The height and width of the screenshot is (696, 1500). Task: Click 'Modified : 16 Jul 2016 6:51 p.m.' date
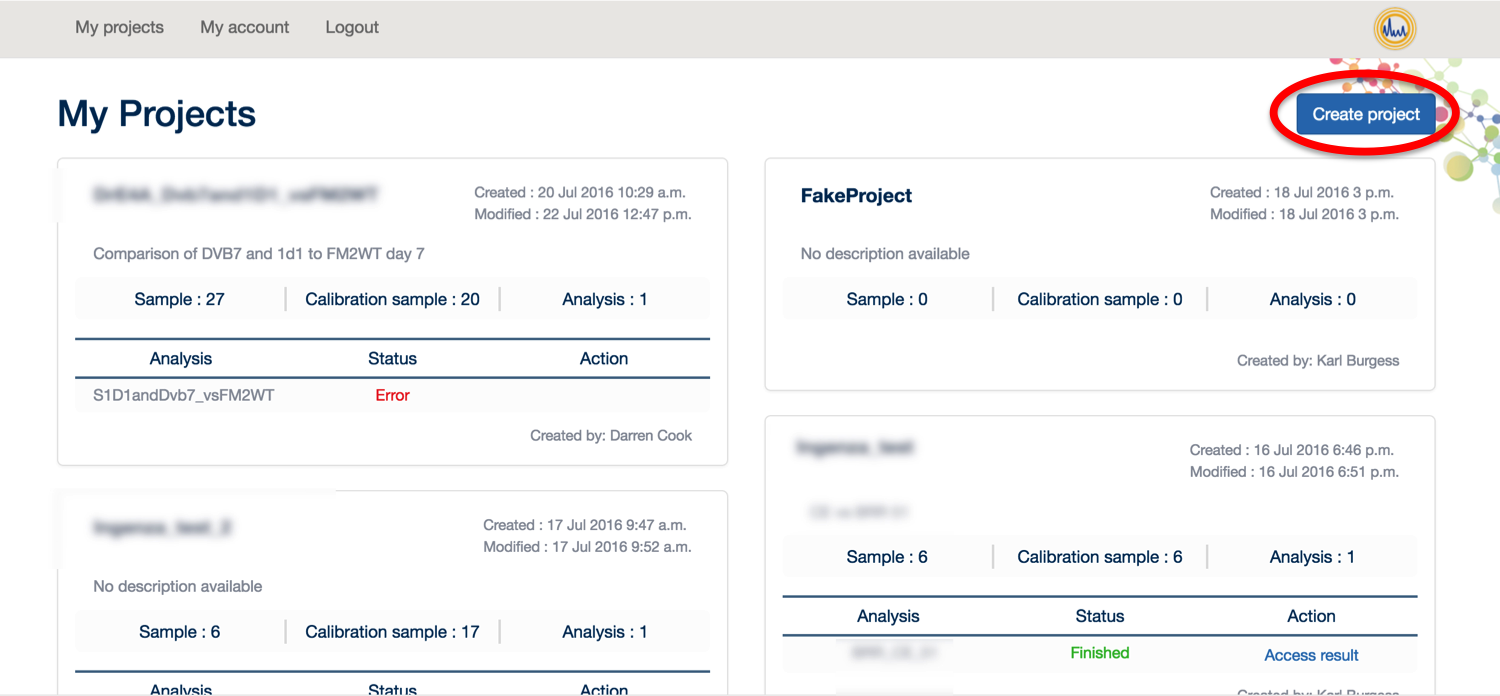[1294, 472]
